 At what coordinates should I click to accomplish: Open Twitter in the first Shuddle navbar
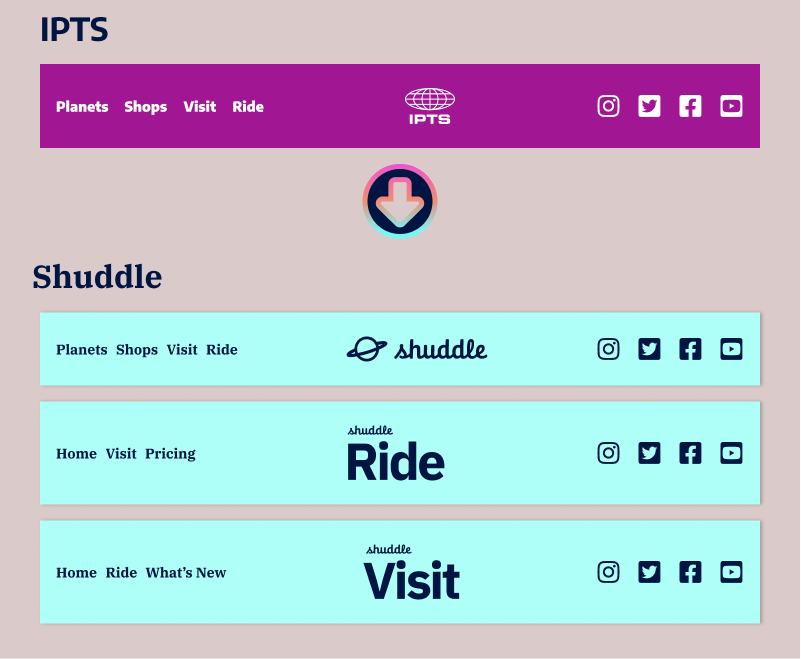650,349
